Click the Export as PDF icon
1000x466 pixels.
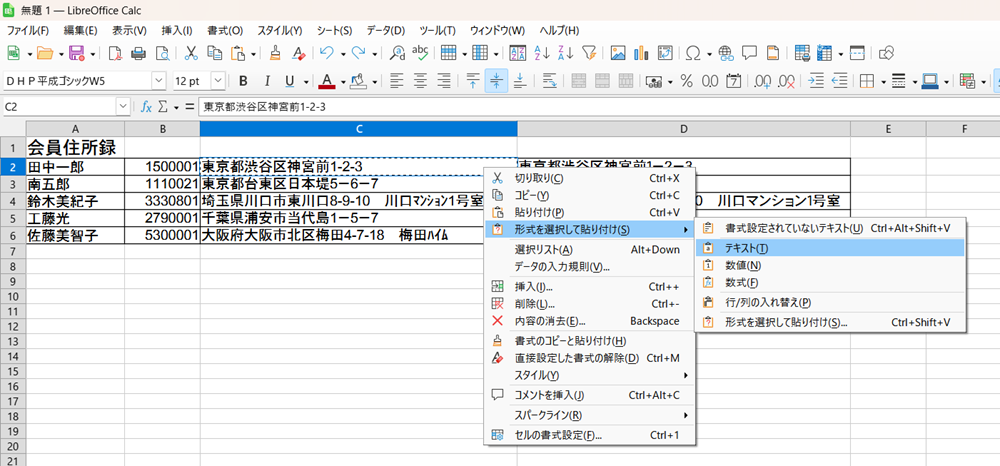tap(115, 54)
